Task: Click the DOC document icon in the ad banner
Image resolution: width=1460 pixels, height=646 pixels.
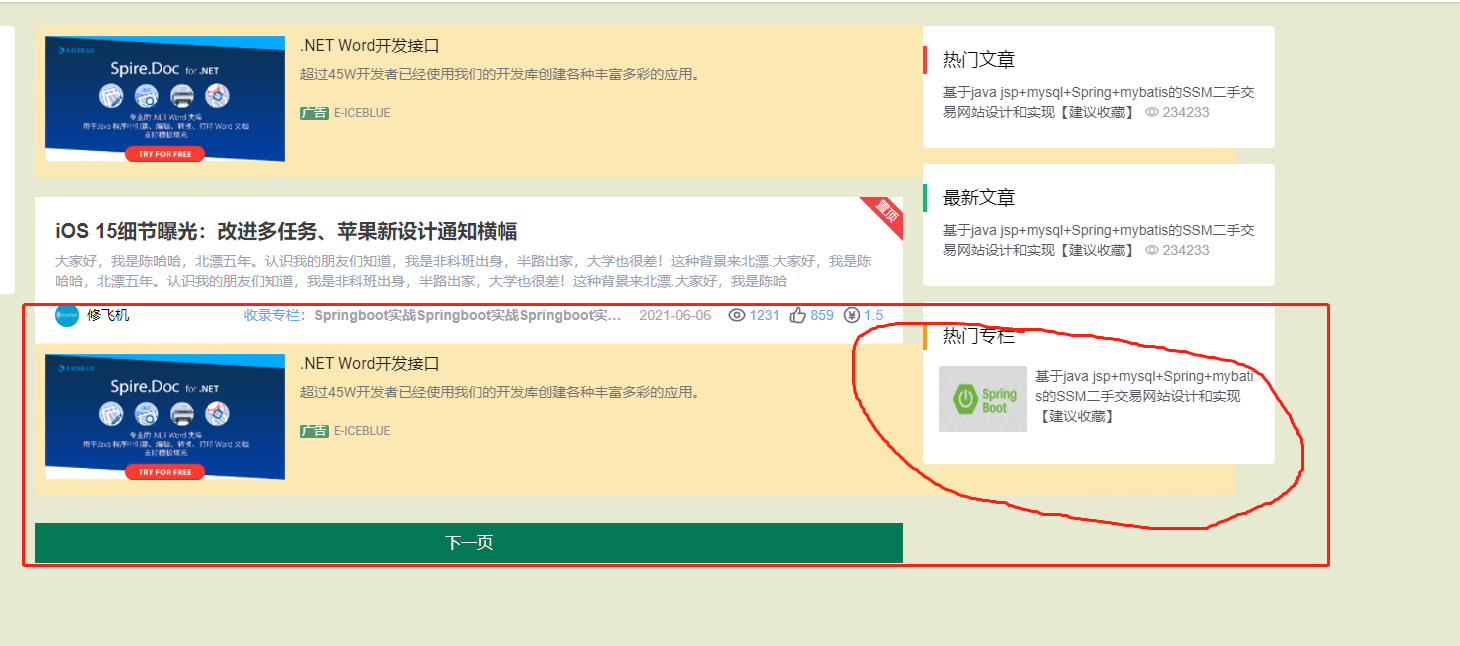Action: pos(147,95)
